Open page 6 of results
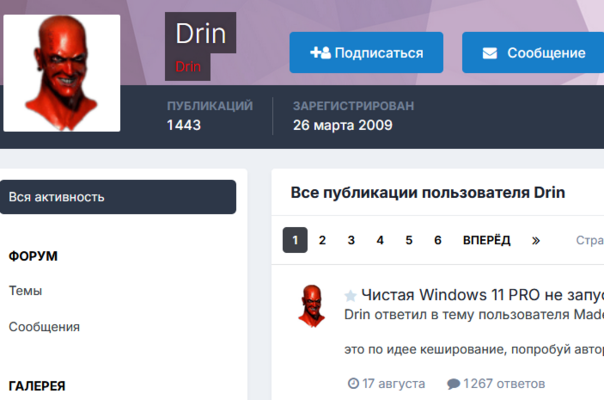Image resolution: width=604 pixels, height=400 pixels. (438, 240)
